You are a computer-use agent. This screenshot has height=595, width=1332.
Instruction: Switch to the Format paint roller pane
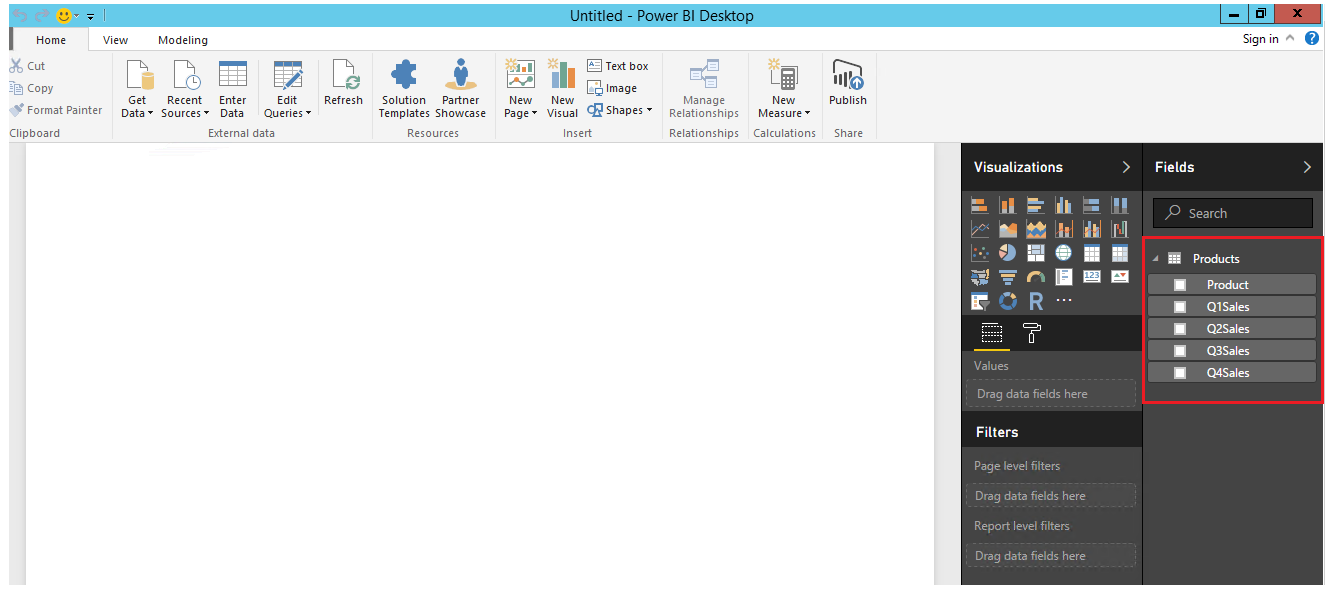(x=1033, y=333)
